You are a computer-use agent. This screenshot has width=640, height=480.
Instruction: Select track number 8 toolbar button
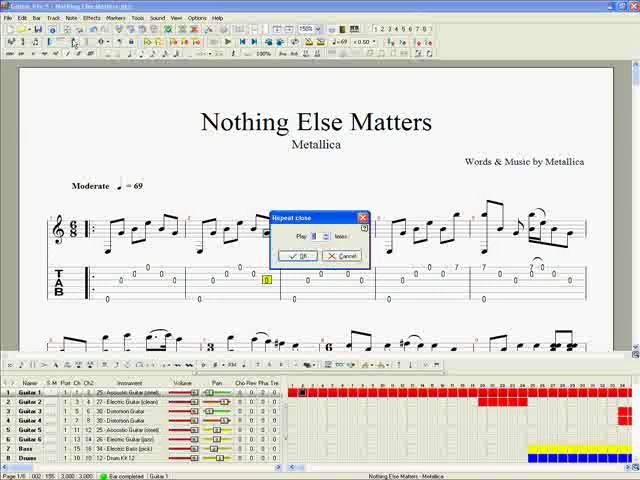[x=424, y=29]
